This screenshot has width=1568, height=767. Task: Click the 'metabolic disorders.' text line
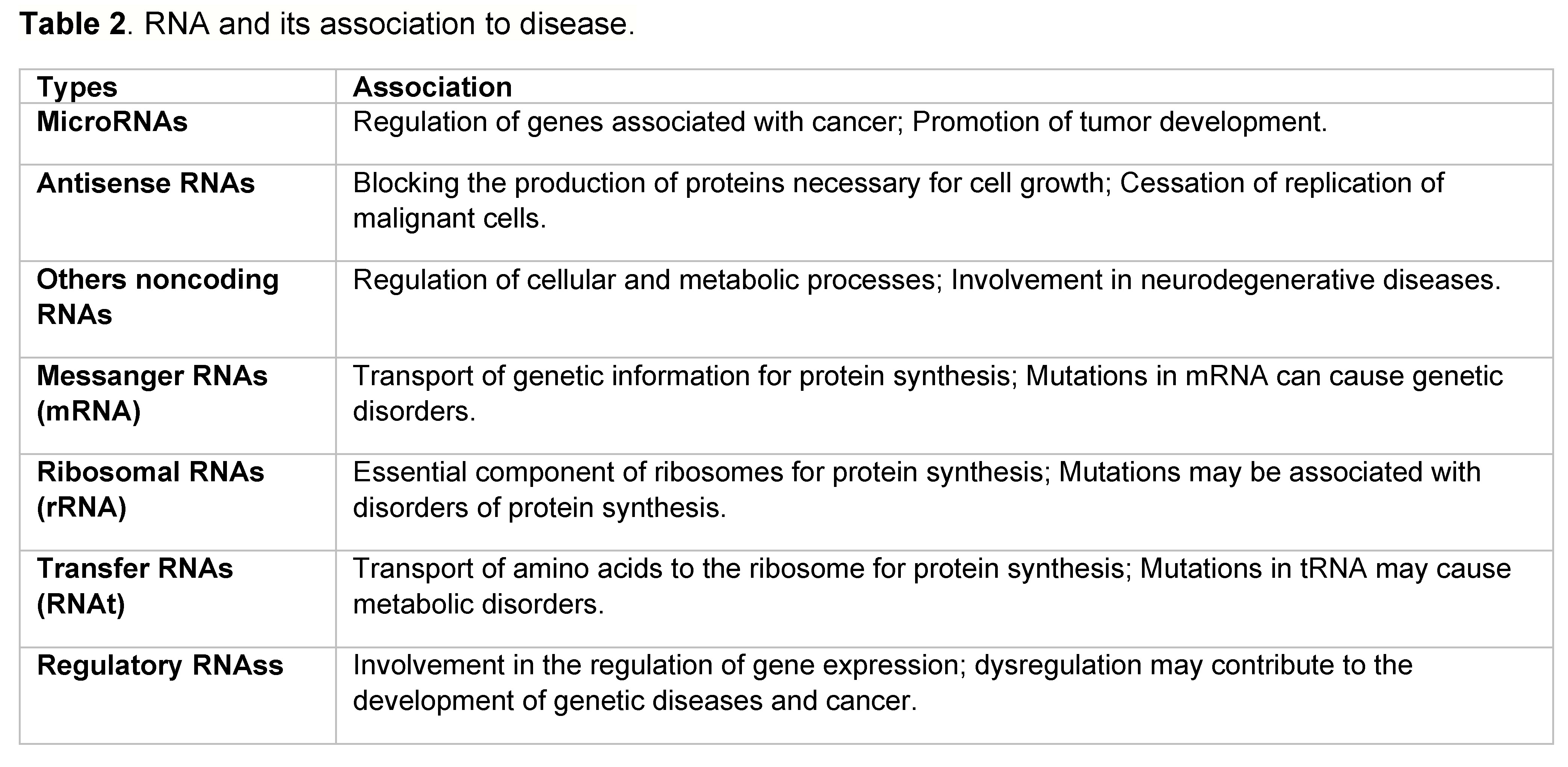pos(479,604)
